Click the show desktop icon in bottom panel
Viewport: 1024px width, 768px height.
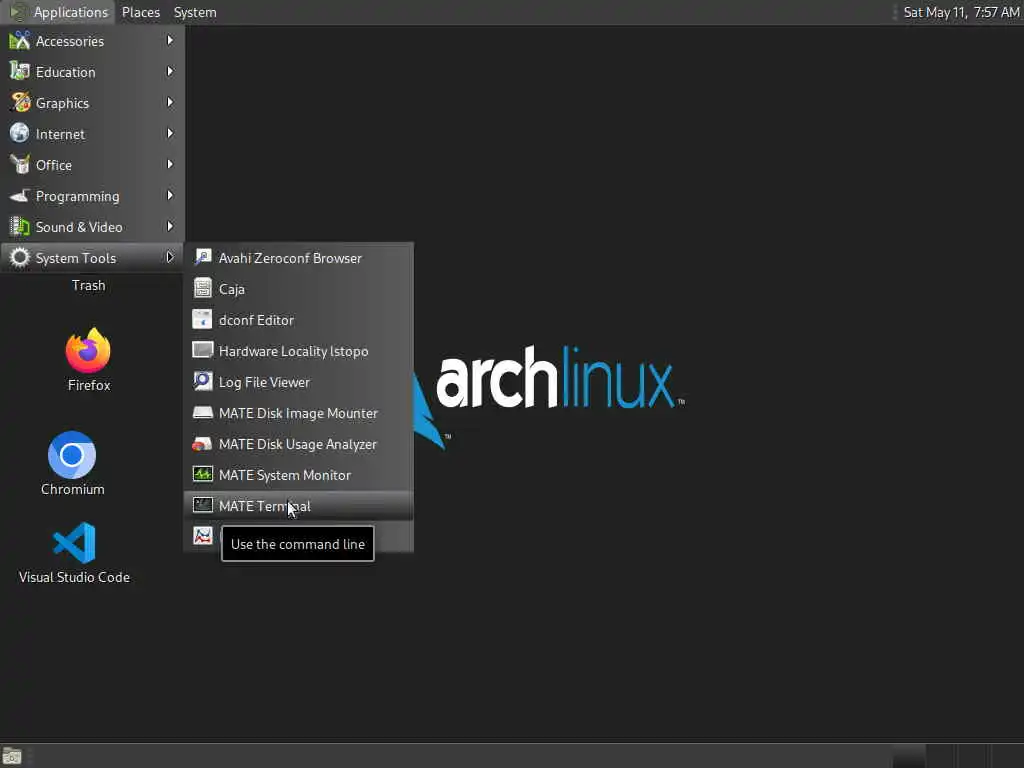pyautogui.click(x=12, y=756)
